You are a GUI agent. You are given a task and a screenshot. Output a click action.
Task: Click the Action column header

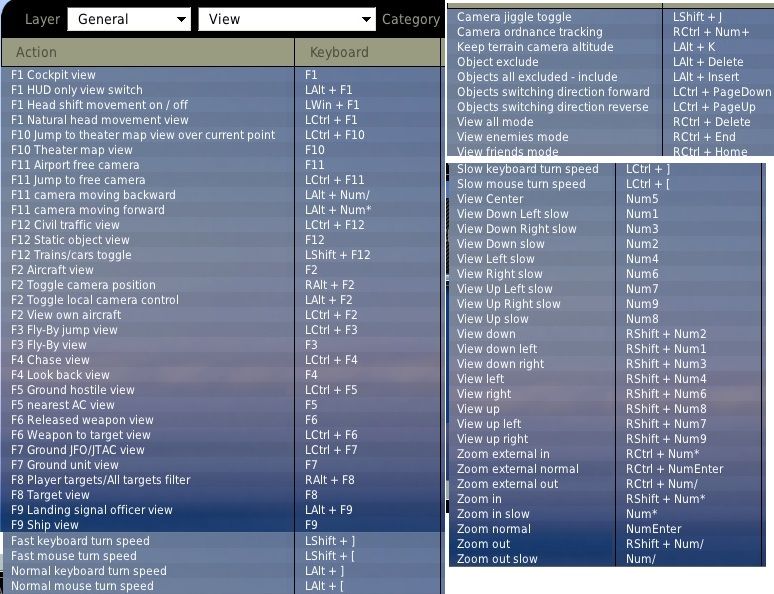click(148, 52)
